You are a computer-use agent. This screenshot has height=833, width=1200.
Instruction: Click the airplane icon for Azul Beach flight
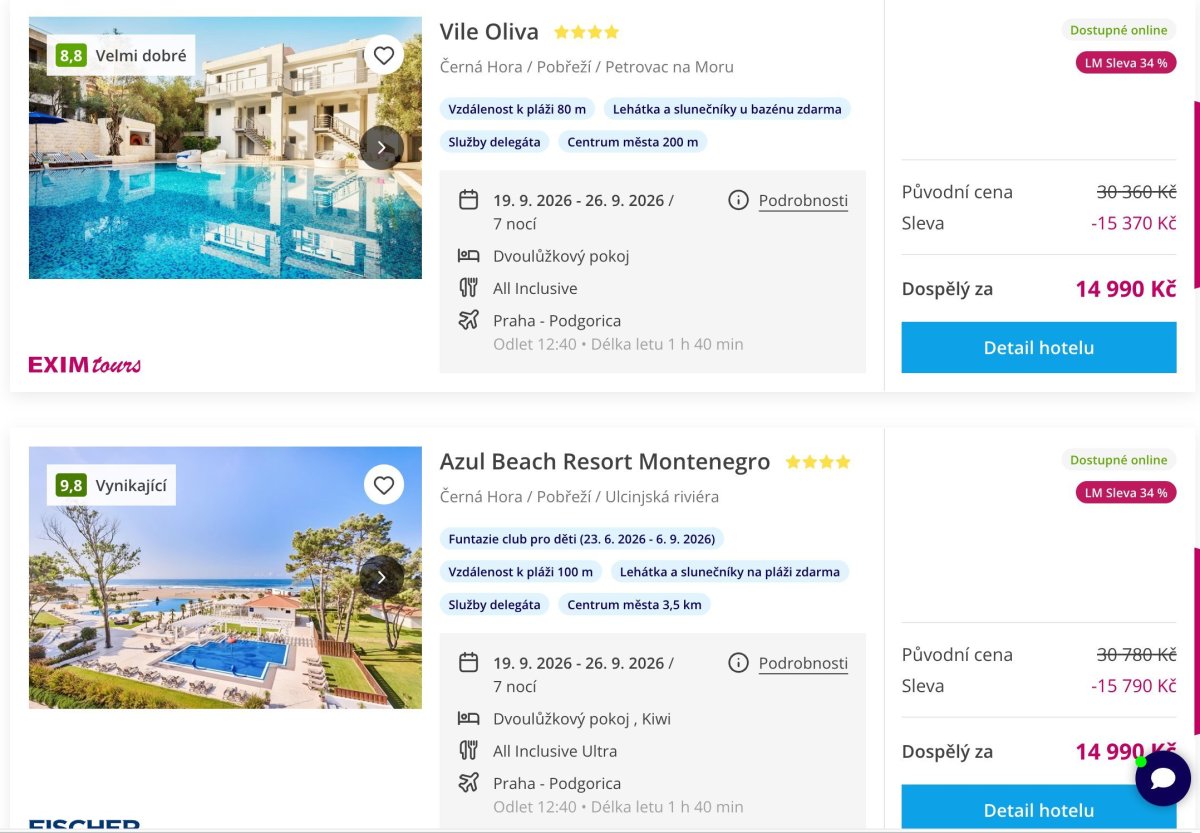pos(468,783)
